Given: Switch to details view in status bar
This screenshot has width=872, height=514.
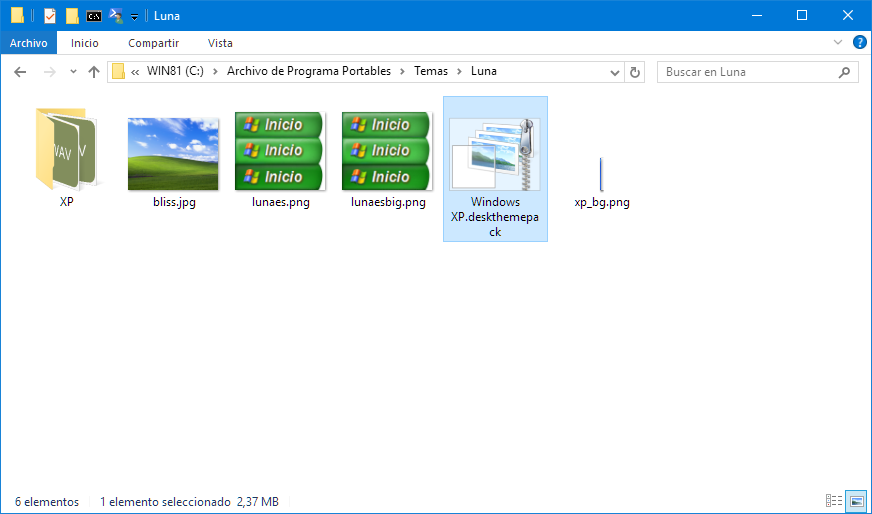Looking at the screenshot, I should 834,501.
